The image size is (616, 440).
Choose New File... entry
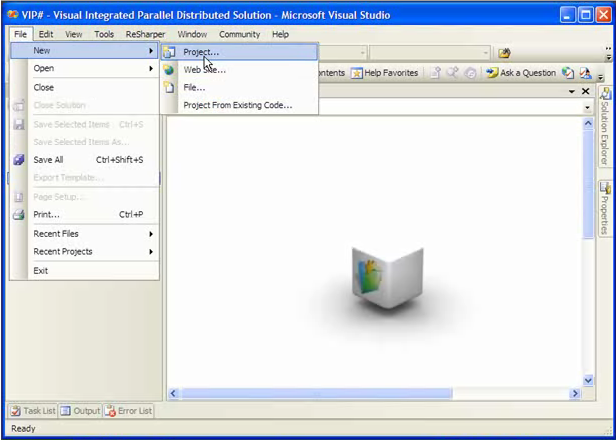click(239, 88)
